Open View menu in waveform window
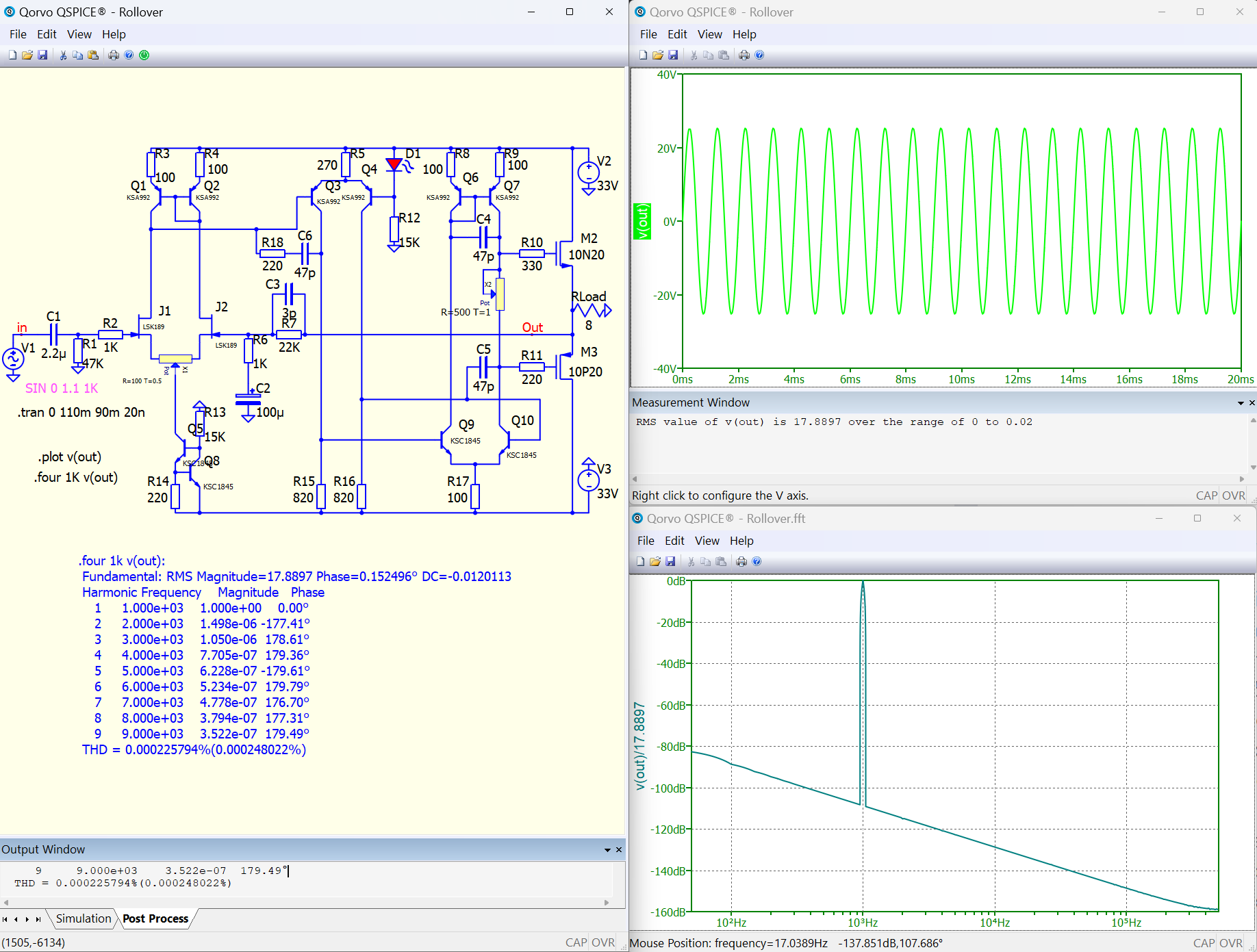The image size is (1257, 952). [710, 34]
